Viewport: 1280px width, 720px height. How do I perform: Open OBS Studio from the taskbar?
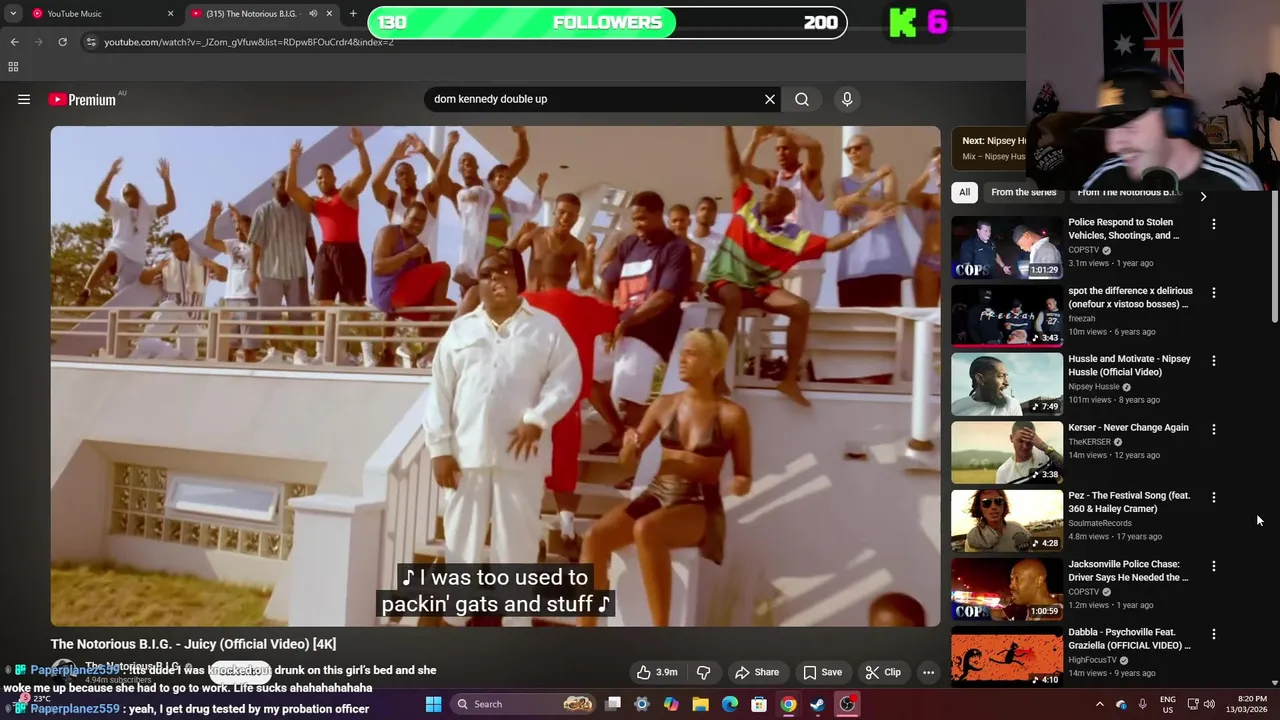point(847,704)
